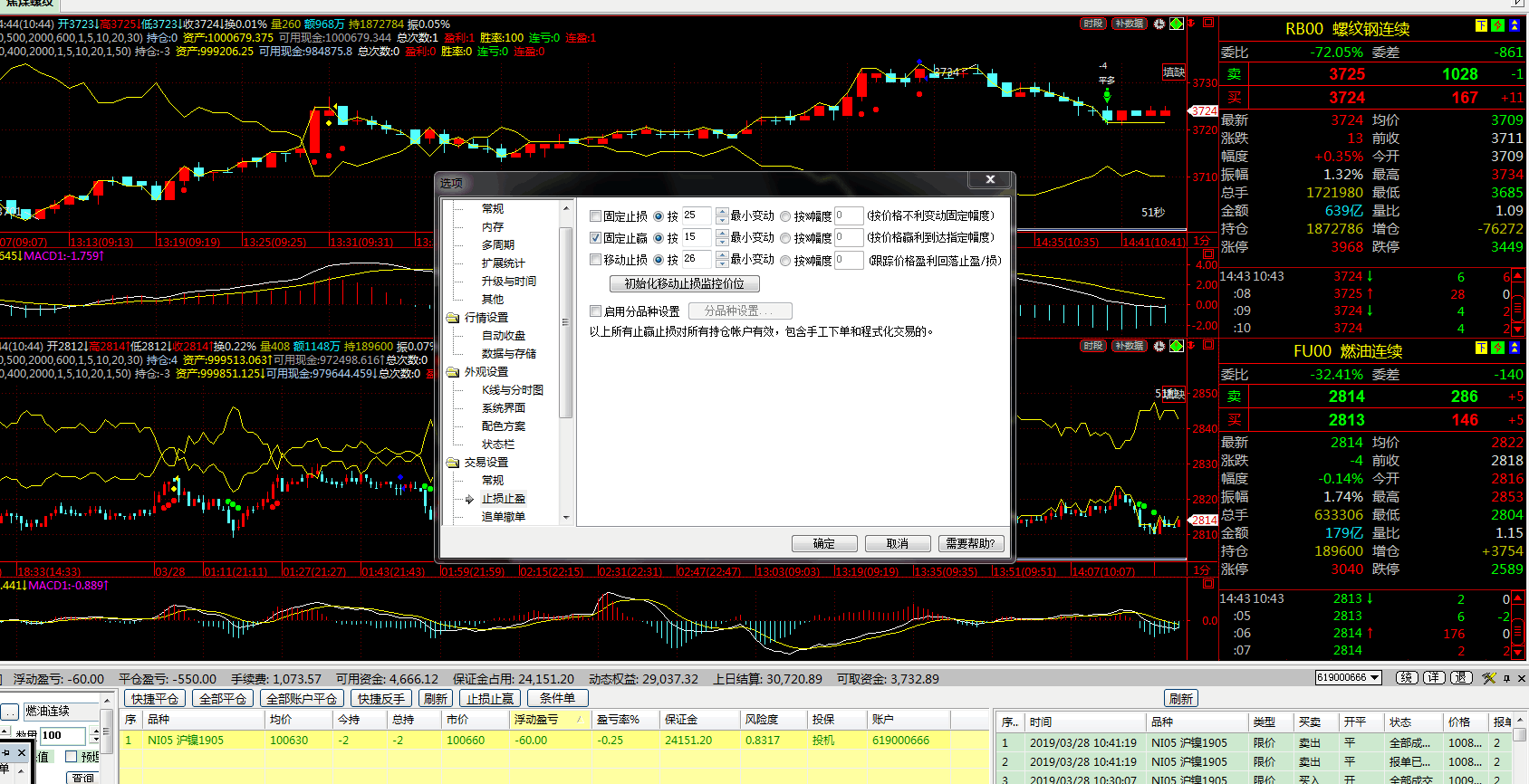Select 升级与时间 in the options tree
This screenshot has width=1529, height=784.
pyautogui.click(x=508, y=282)
